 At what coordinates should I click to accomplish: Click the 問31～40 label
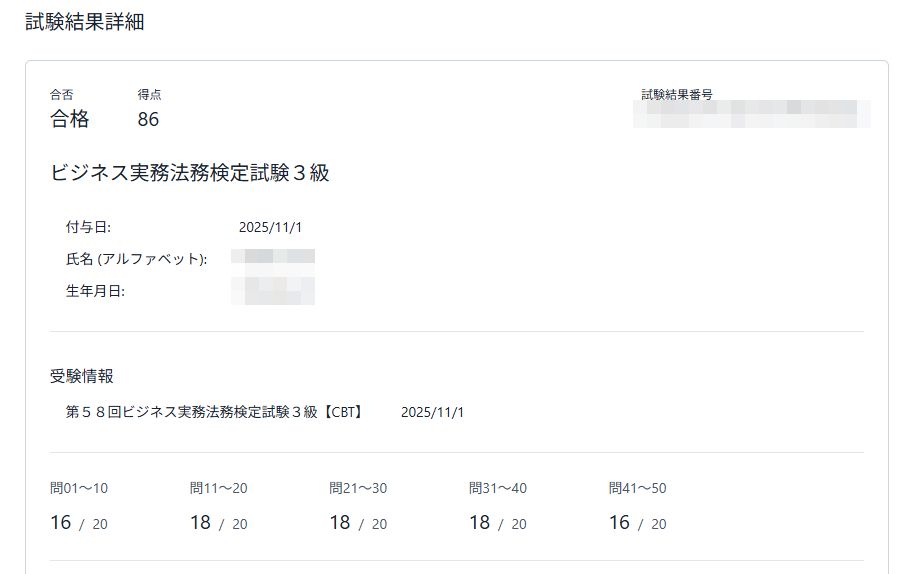click(x=498, y=488)
